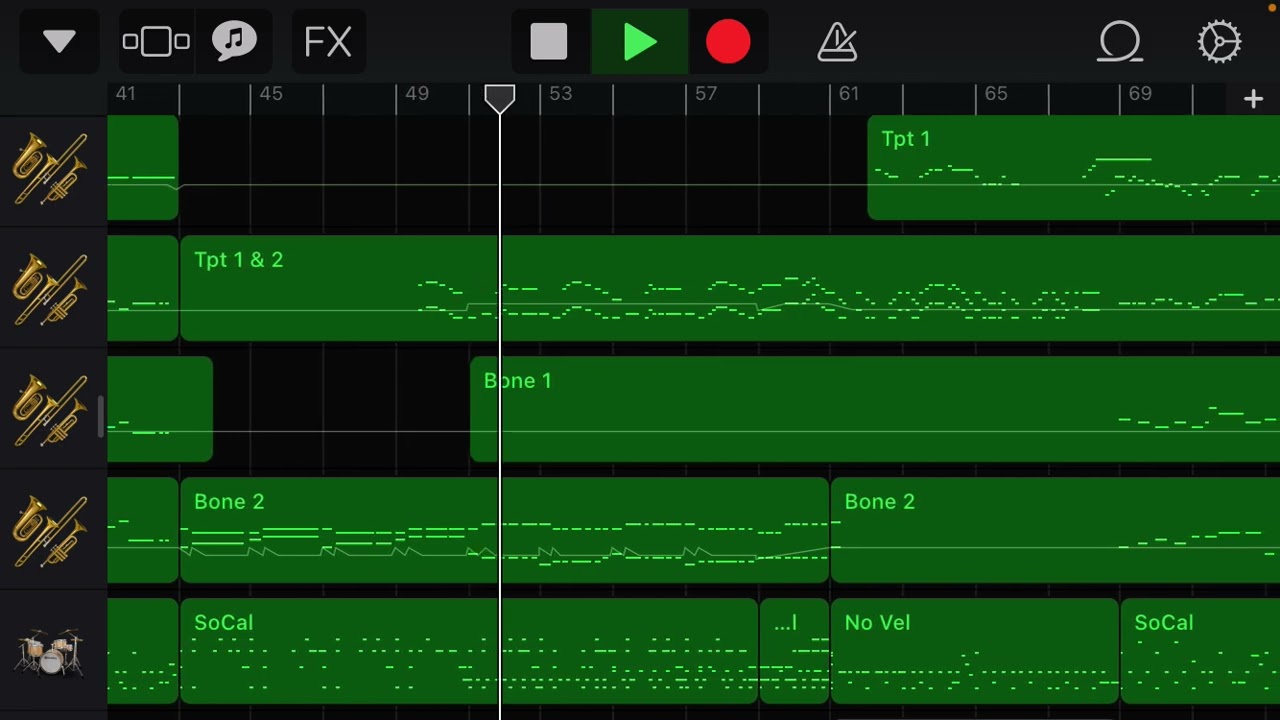Viewport: 1280px width, 720px height.
Task: Select the first brass track instrument icon
Action: point(50,168)
